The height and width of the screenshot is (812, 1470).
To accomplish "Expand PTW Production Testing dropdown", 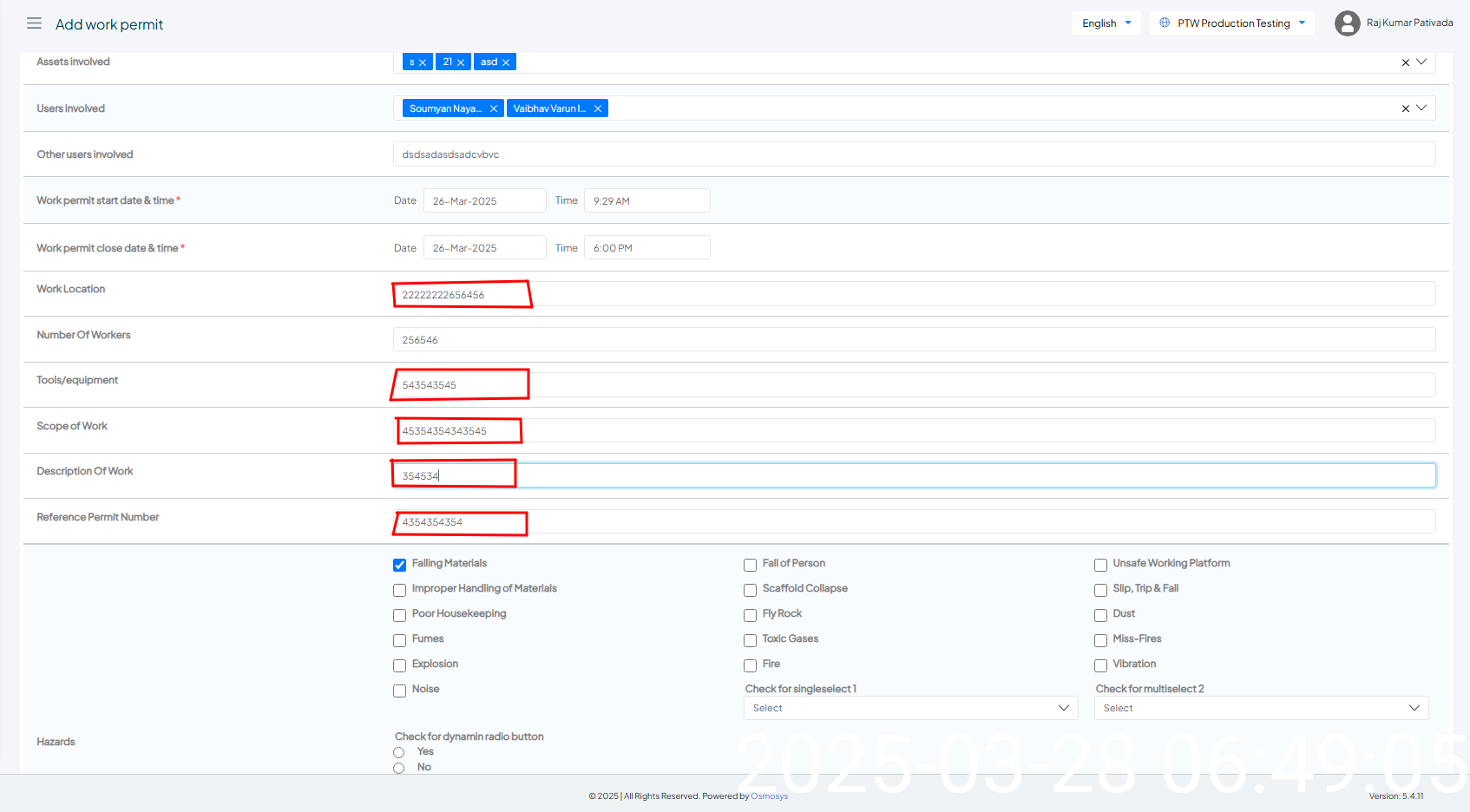I will coord(1232,23).
